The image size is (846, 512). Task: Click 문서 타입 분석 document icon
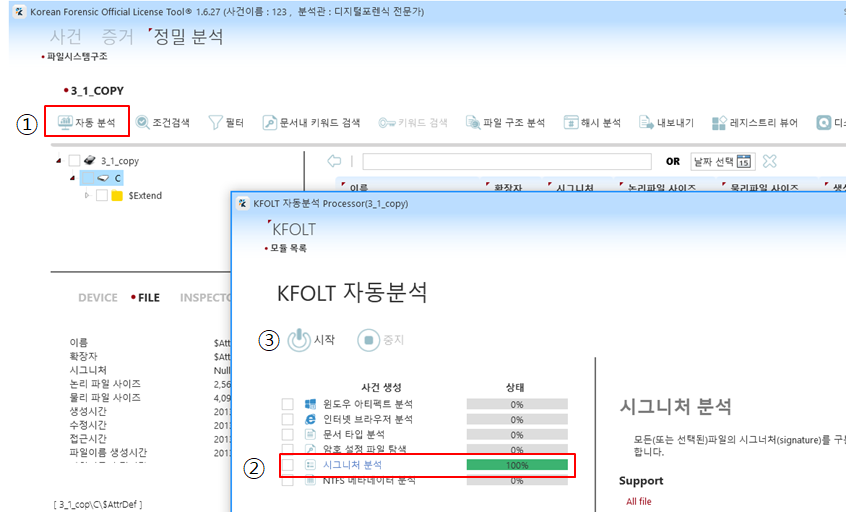[x=310, y=434]
